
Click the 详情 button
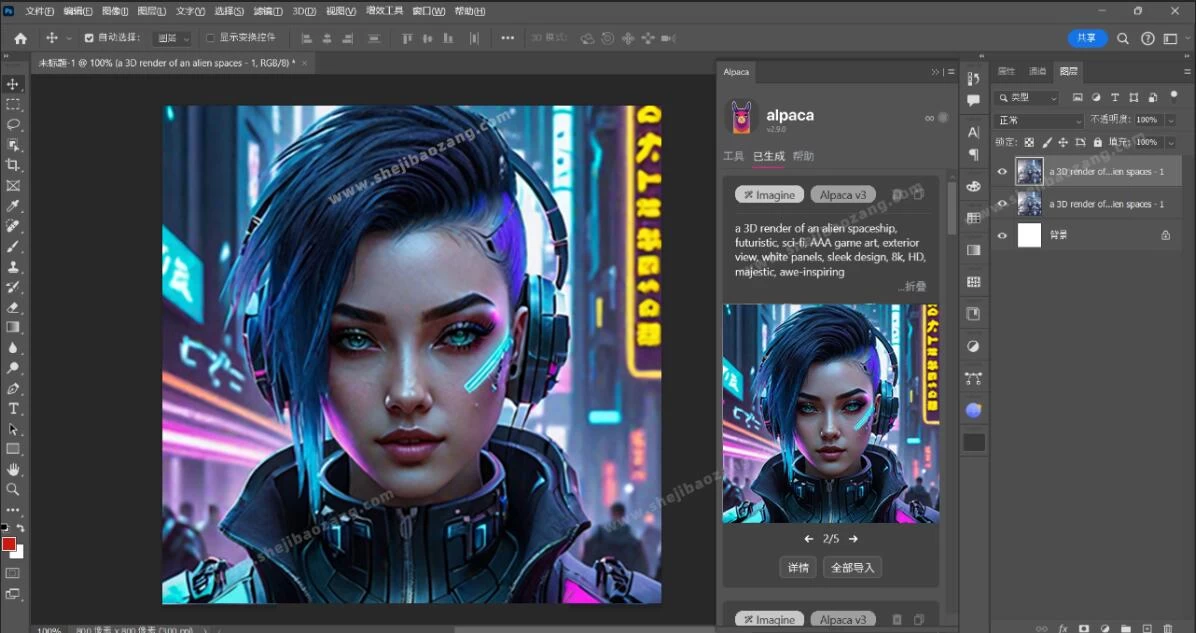797,568
